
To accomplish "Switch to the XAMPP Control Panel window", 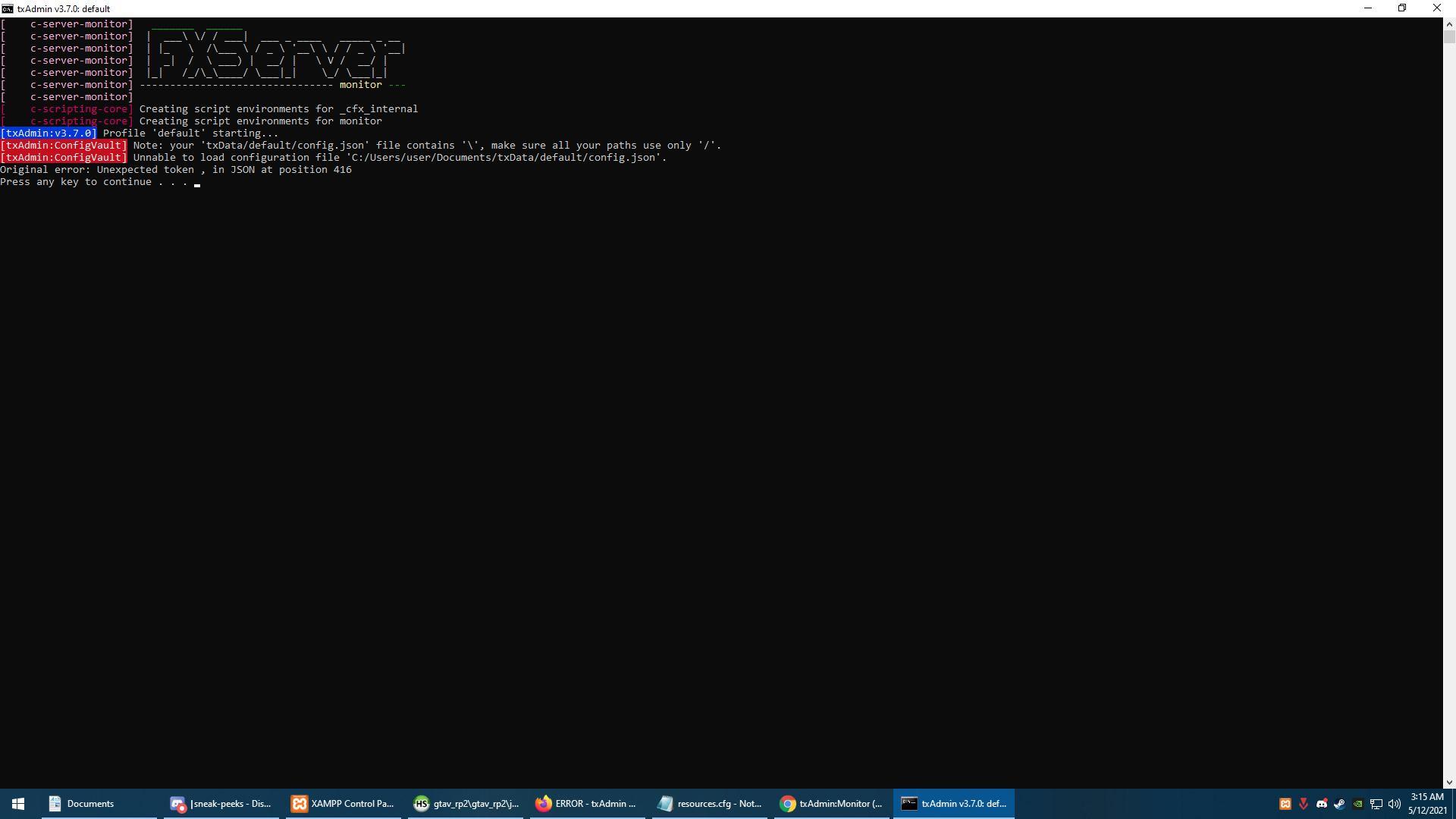I will 343,804.
